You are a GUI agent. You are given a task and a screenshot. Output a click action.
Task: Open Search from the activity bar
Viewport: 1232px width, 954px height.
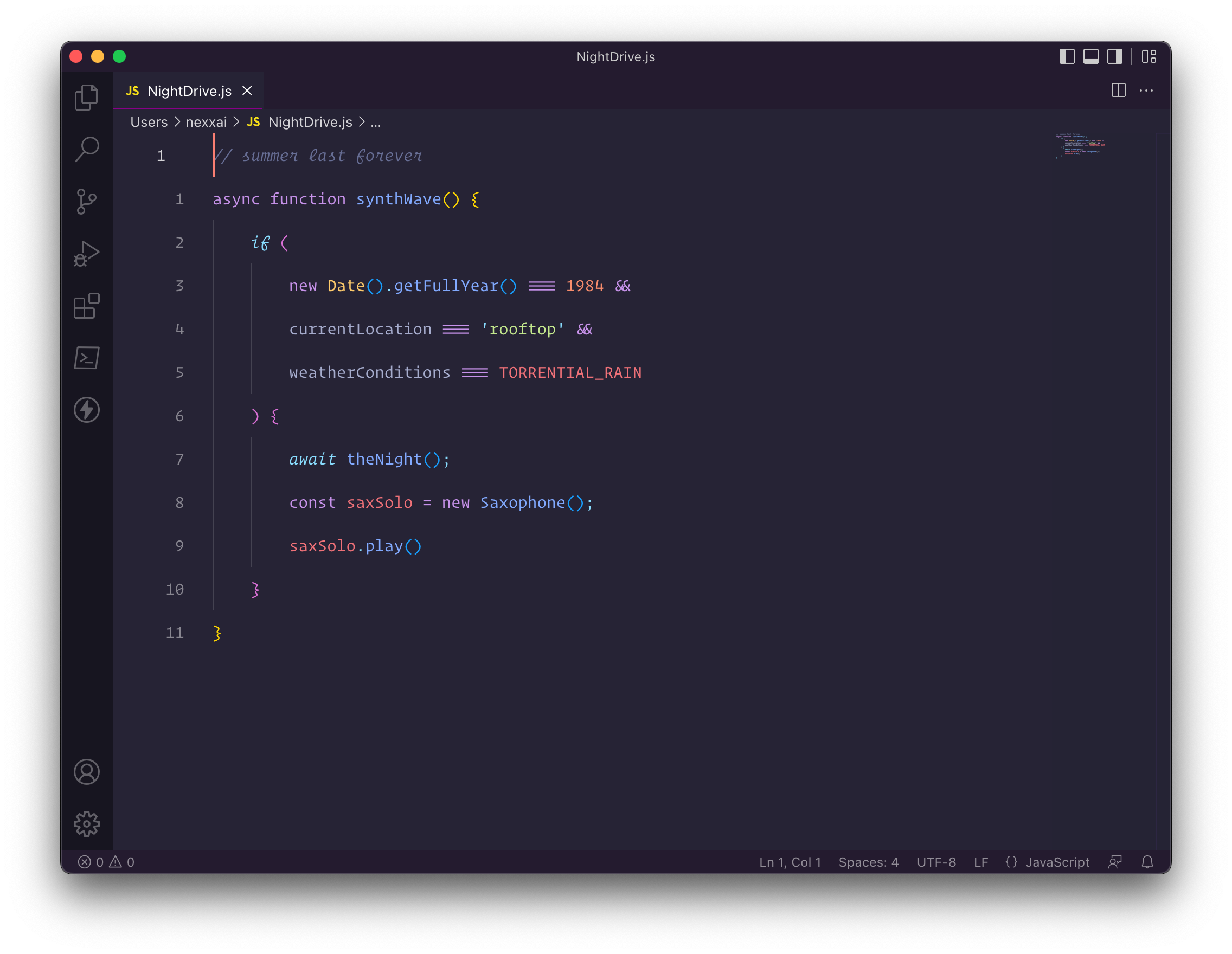pyautogui.click(x=86, y=149)
